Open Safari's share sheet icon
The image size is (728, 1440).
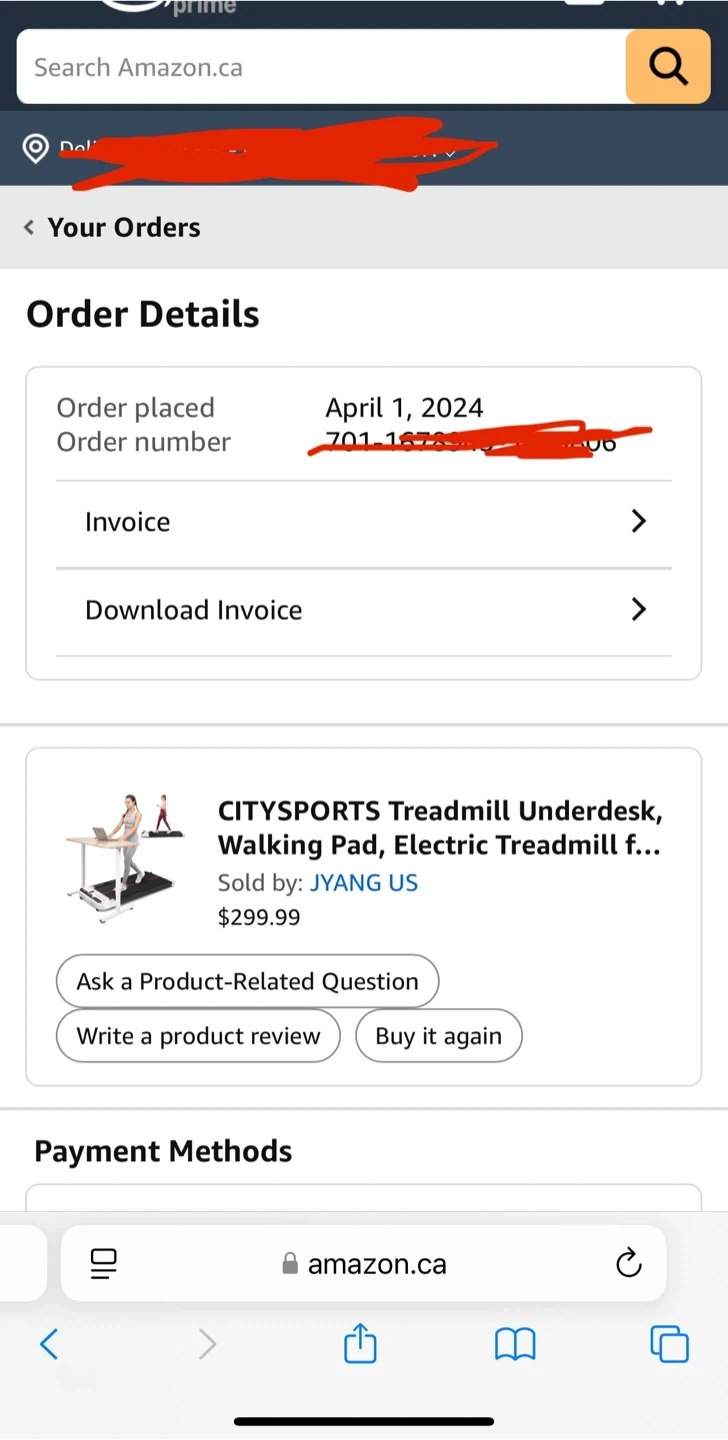(360, 1344)
